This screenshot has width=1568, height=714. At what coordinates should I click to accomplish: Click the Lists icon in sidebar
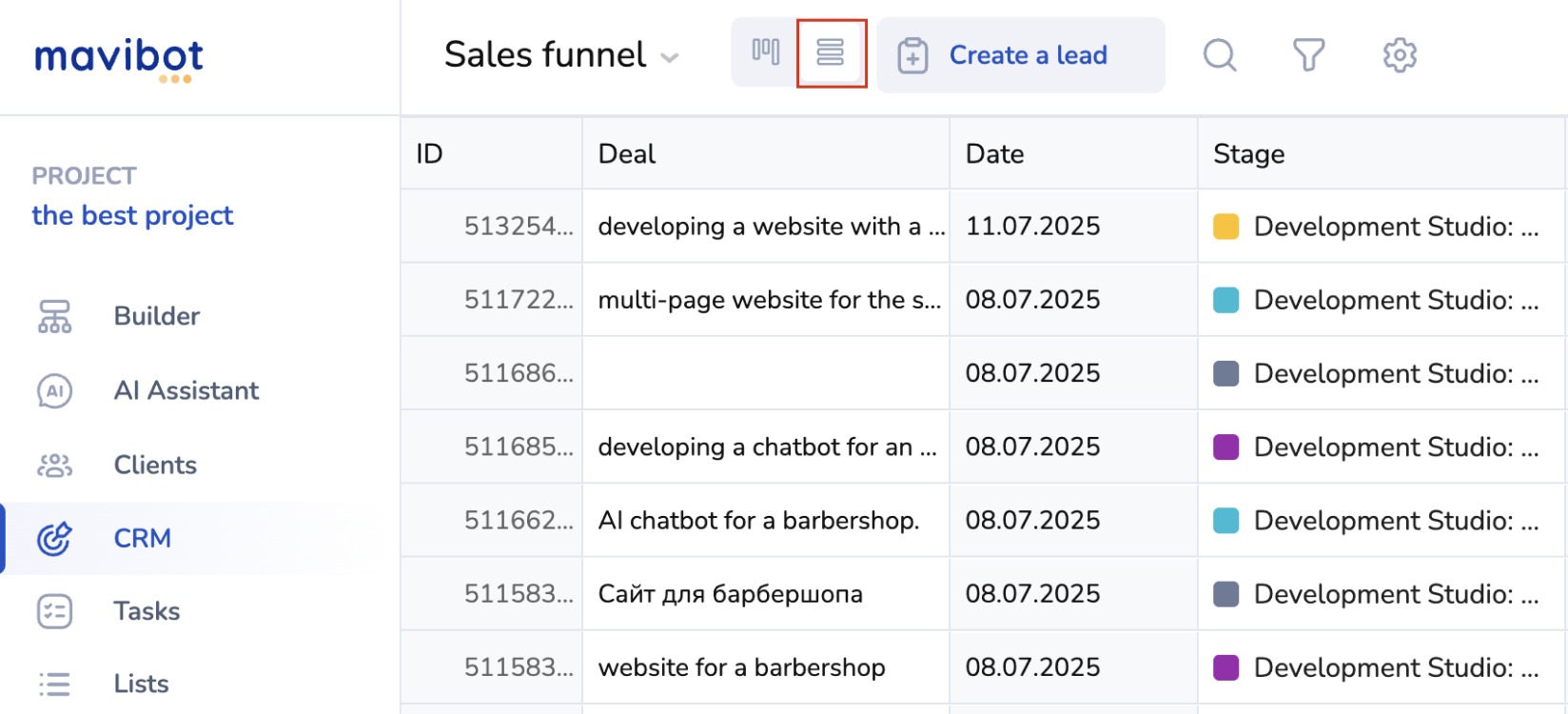pyautogui.click(x=54, y=684)
